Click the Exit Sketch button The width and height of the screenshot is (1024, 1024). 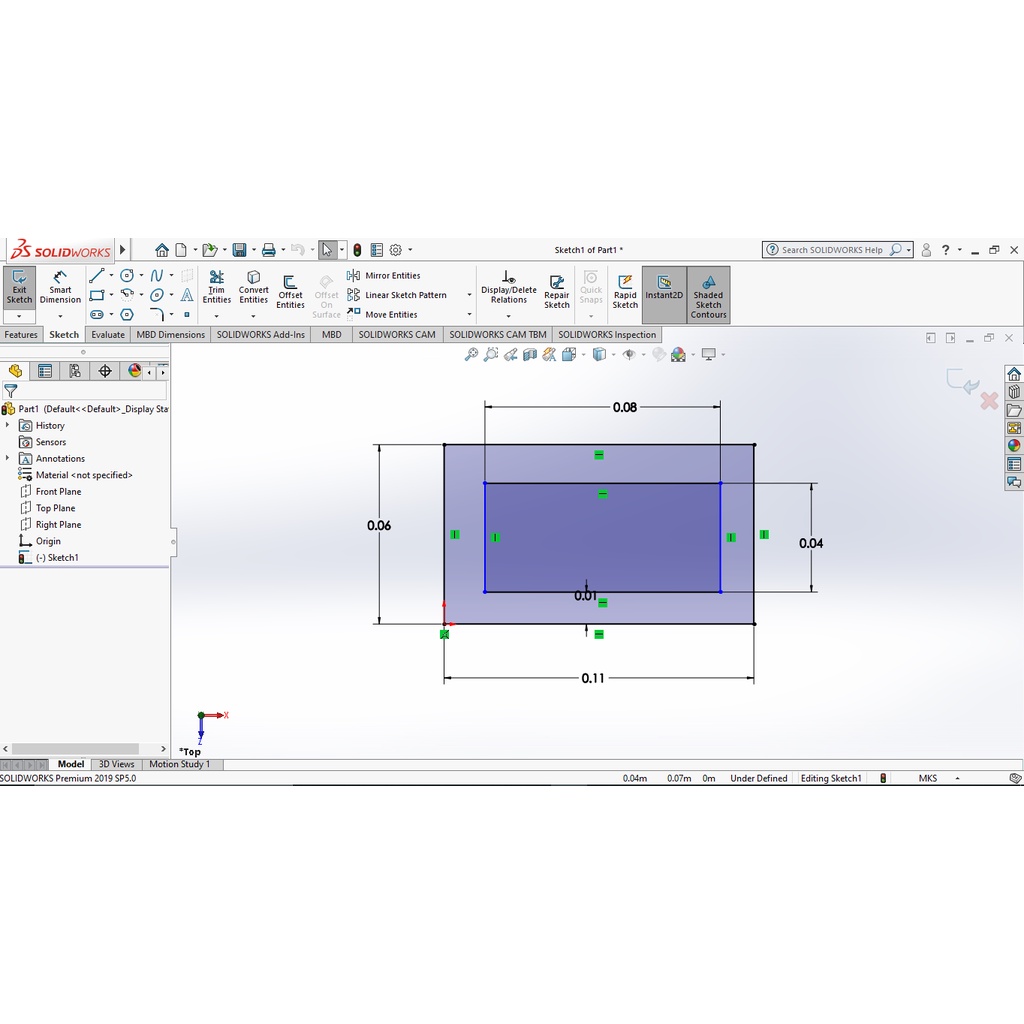[x=19, y=287]
